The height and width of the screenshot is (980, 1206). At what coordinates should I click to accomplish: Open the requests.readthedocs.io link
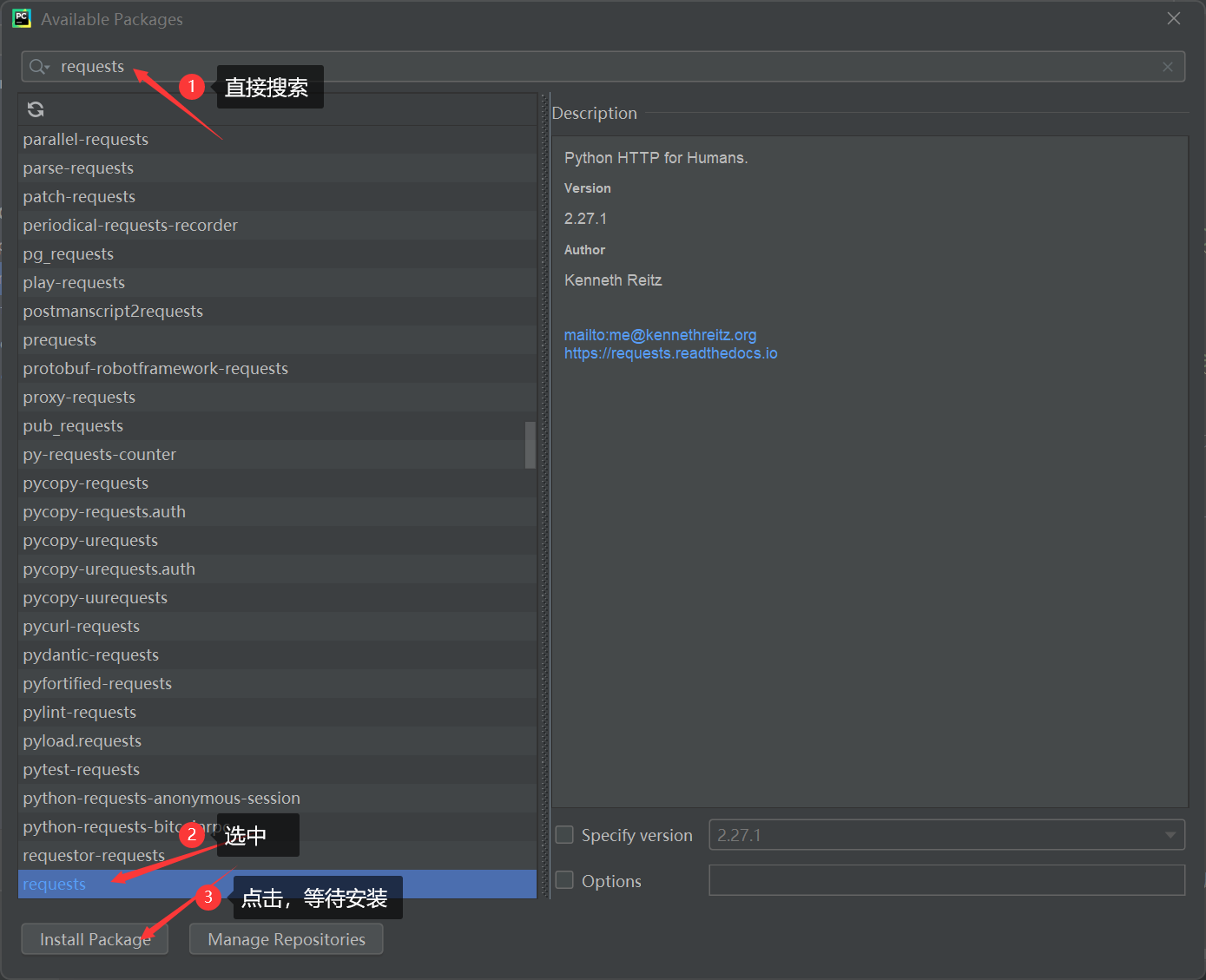671,353
